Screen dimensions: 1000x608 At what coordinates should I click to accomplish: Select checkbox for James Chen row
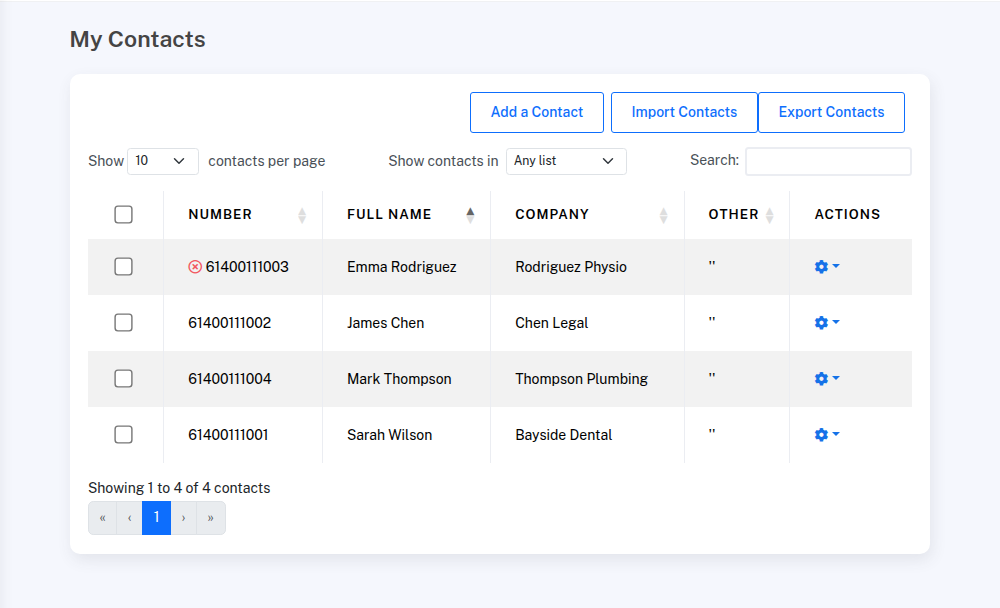[x=124, y=323]
